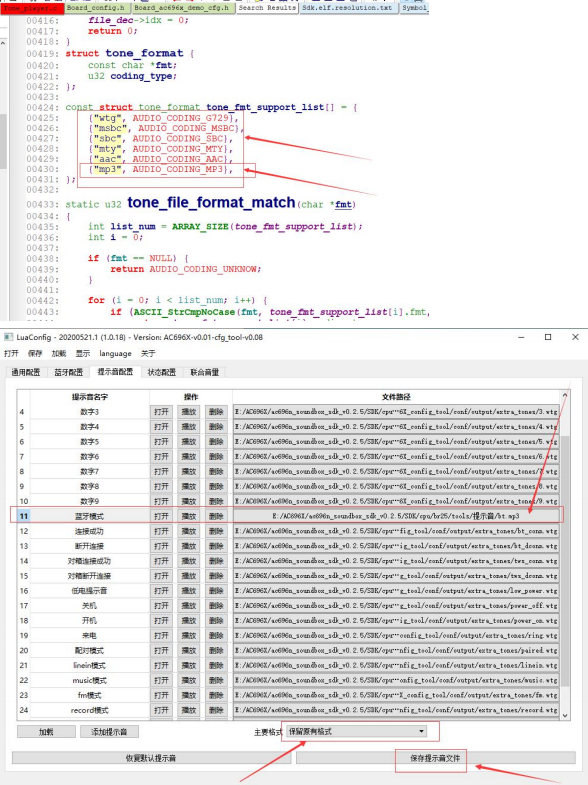
Task: Click 播放 for the 连接成功 row
Action: click(189, 531)
